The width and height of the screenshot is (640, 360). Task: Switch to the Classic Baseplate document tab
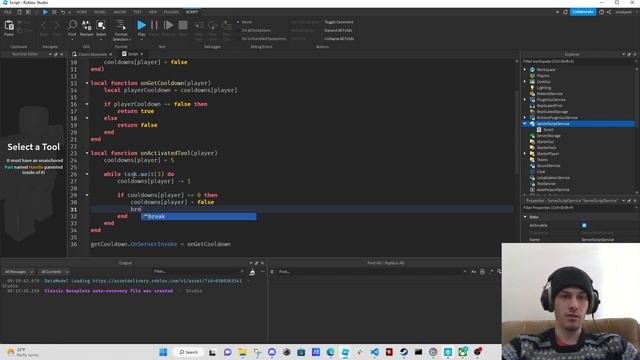92,54
